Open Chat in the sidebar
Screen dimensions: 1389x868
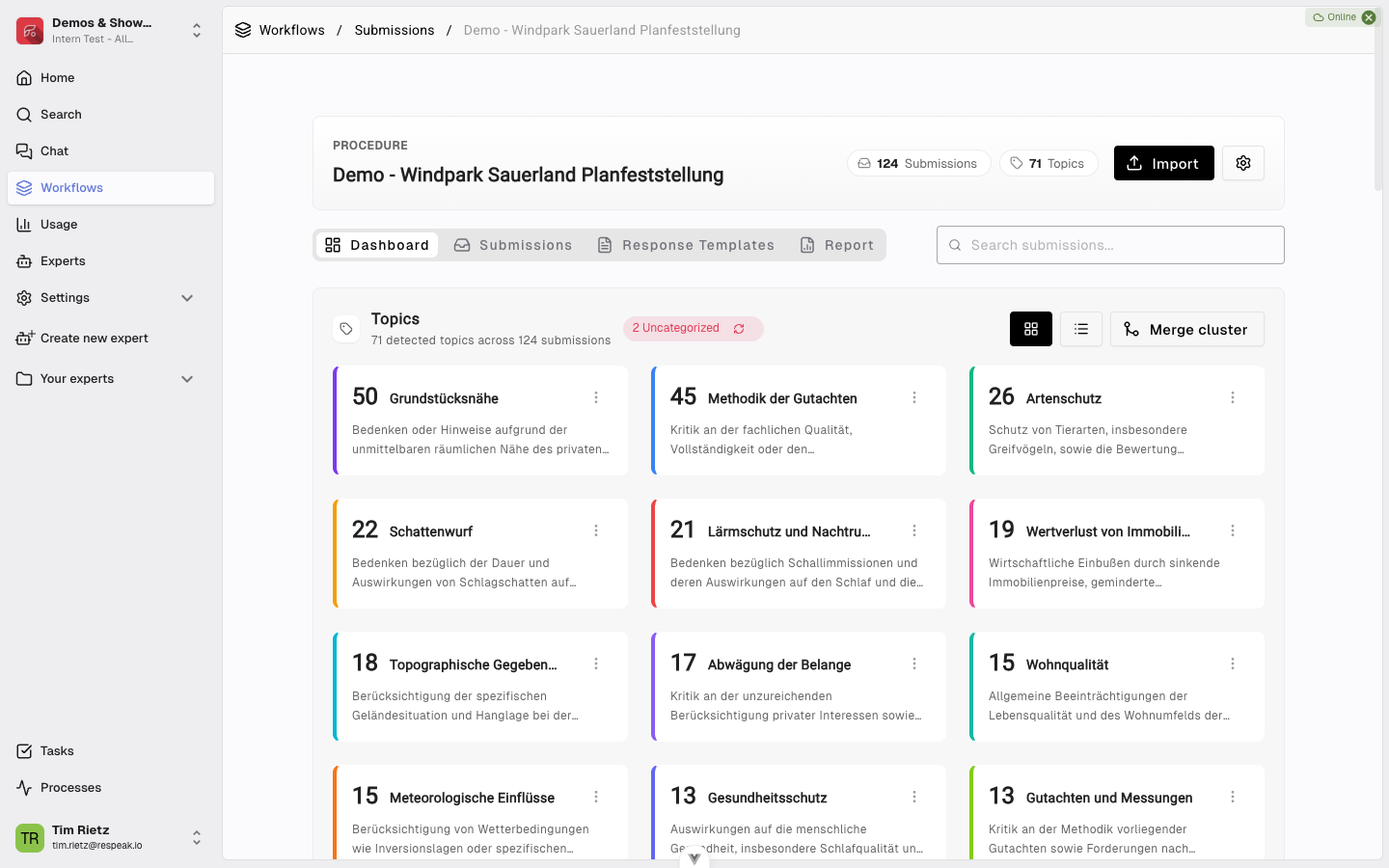click(x=111, y=151)
